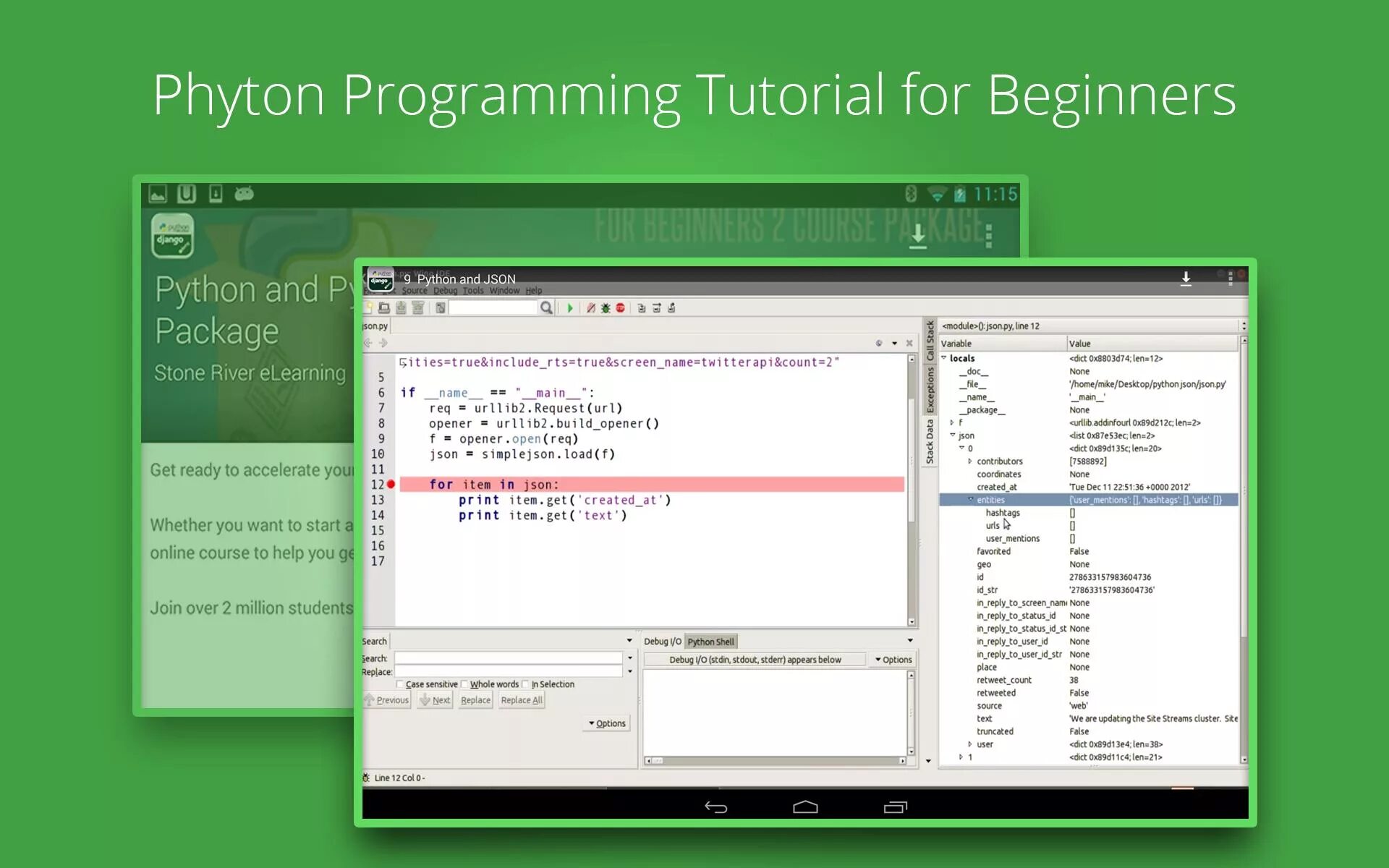Open the Debug I/O Options dropdown
This screenshot has height=868, width=1389.
(x=893, y=660)
